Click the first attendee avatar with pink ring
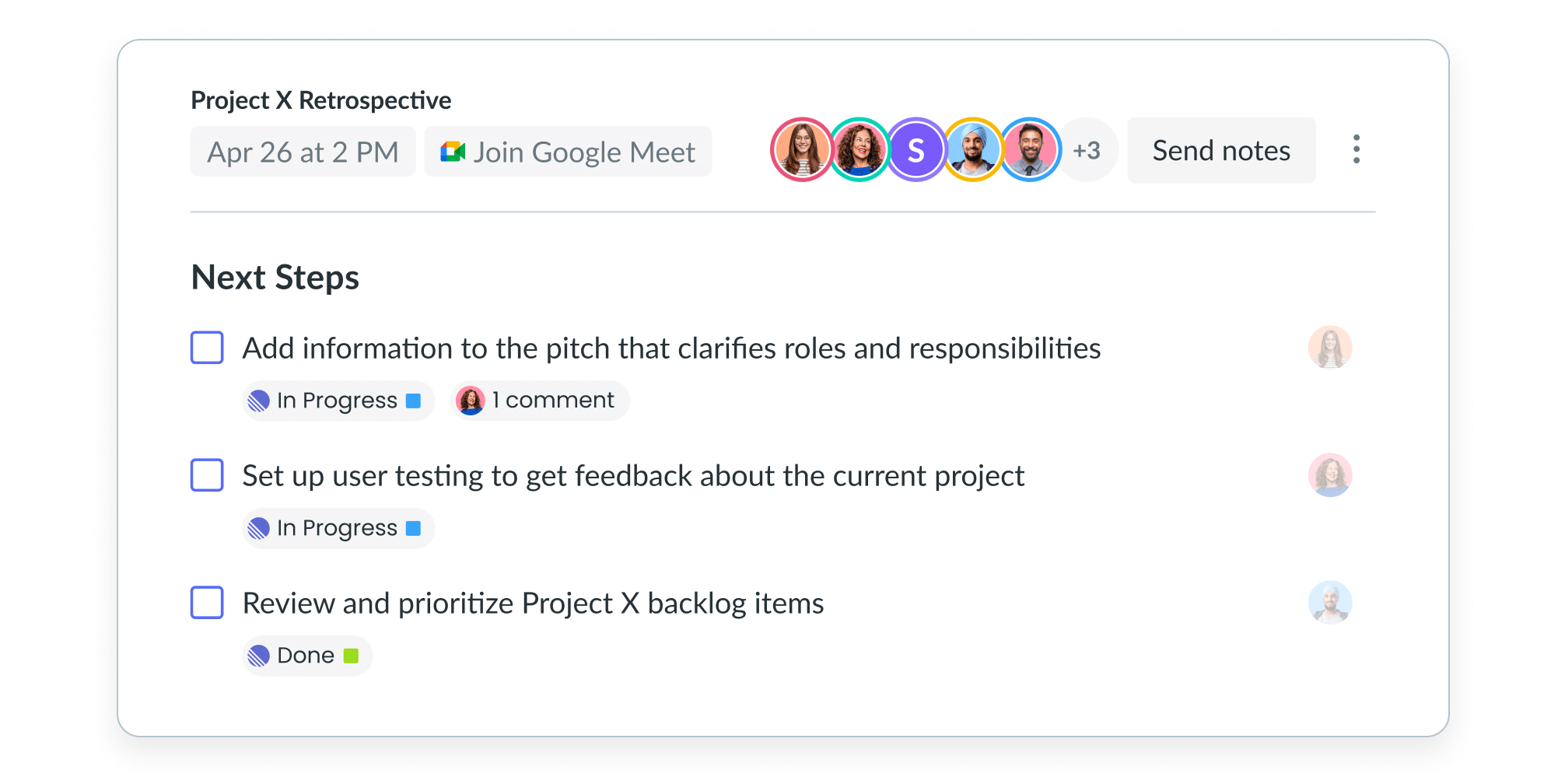This screenshot has width=1565, height=784. point(801,150)
